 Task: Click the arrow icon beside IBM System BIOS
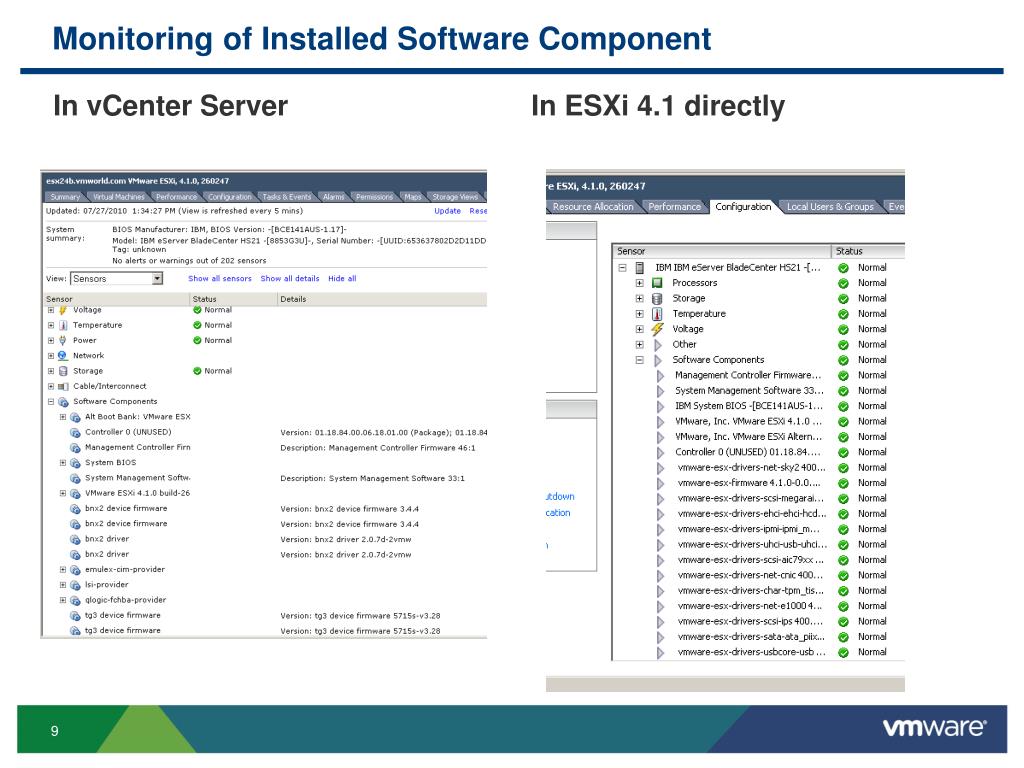(660, 406)
